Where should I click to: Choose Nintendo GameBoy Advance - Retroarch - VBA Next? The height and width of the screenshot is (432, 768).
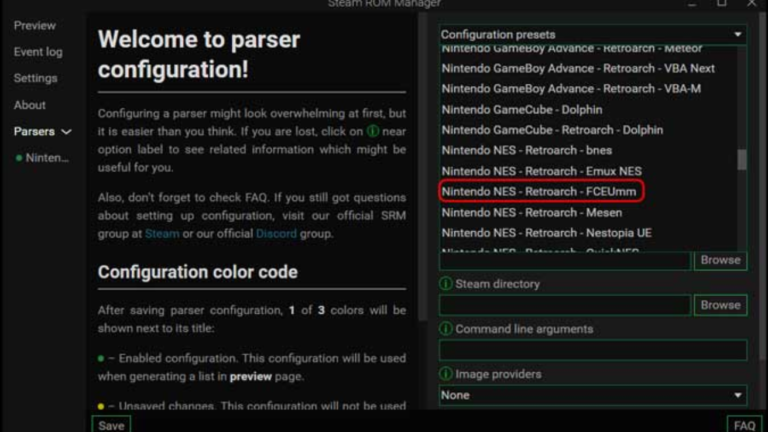578,69
